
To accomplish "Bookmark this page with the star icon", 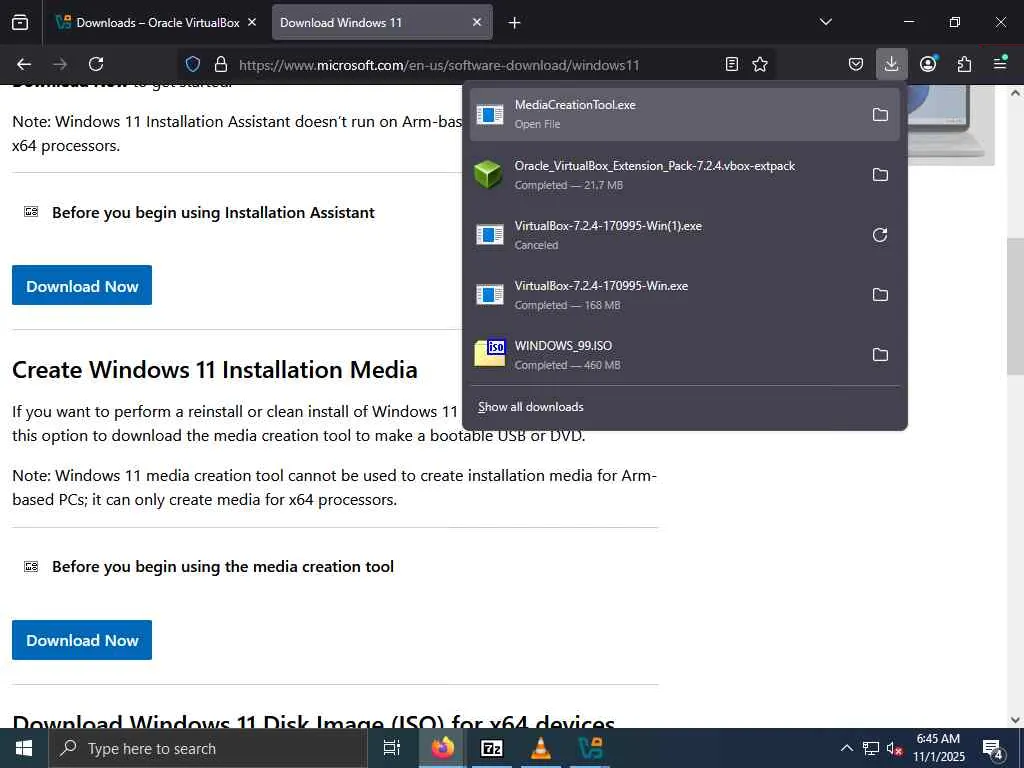I will [760, 64].
